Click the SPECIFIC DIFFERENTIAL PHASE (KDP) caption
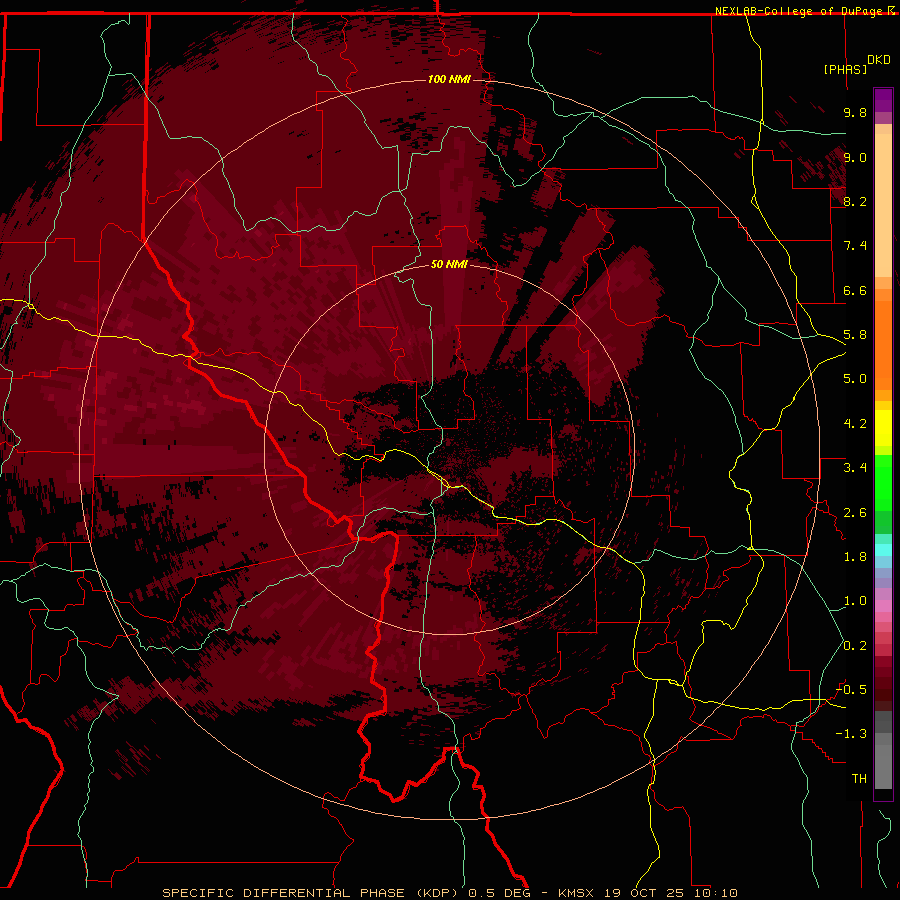Viewport: 900px width, 900px height. [313, 893]
